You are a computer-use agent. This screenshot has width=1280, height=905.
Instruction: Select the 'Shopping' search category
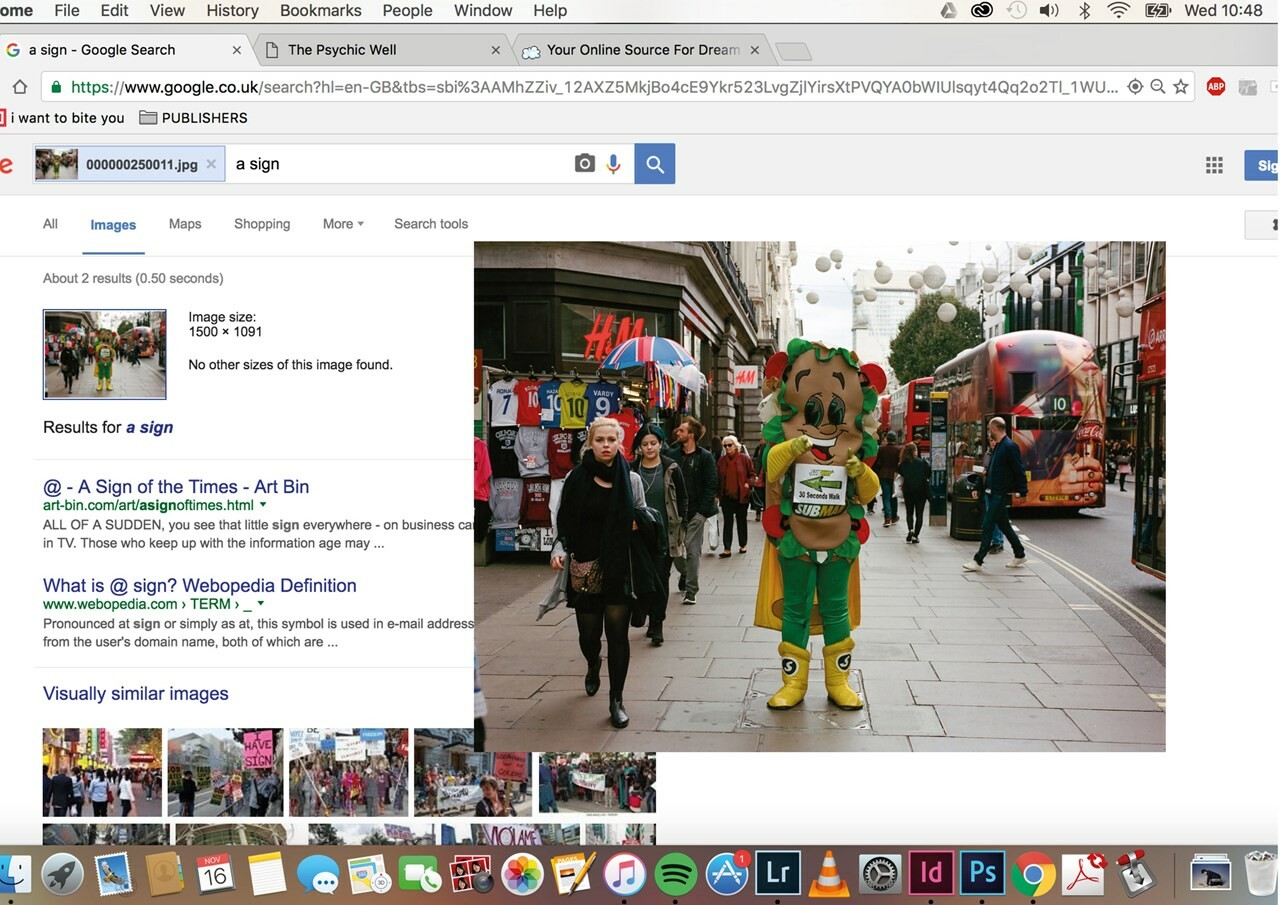[262, 224]
